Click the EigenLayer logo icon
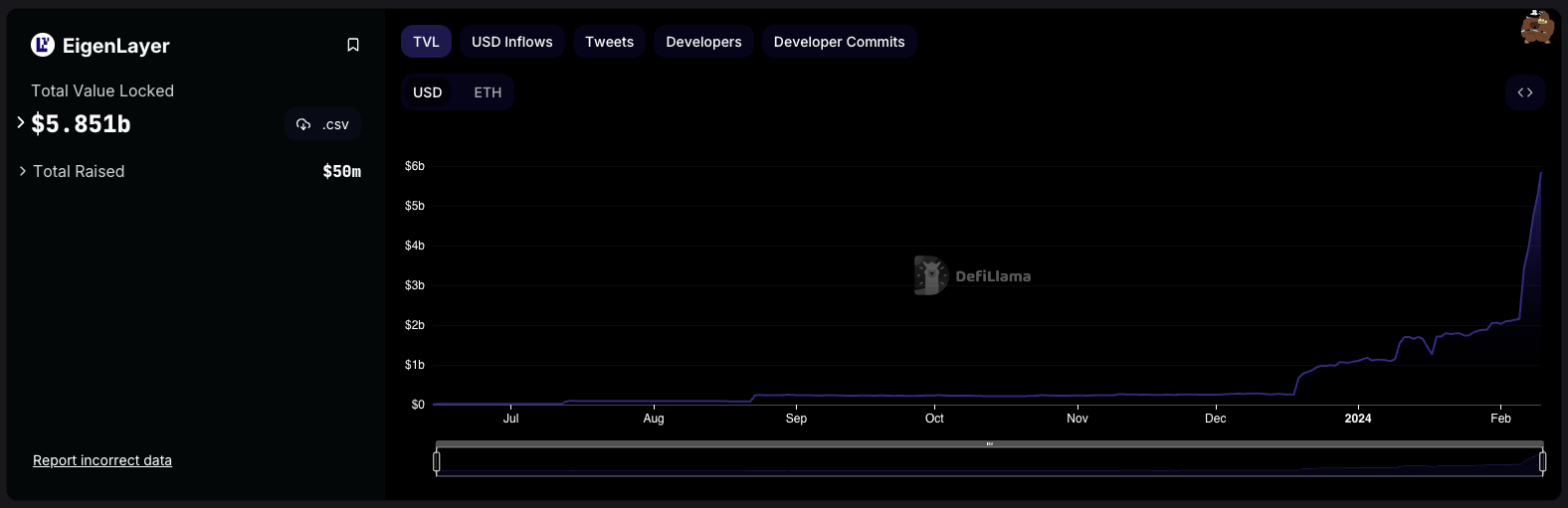 (x=43, y=45)
